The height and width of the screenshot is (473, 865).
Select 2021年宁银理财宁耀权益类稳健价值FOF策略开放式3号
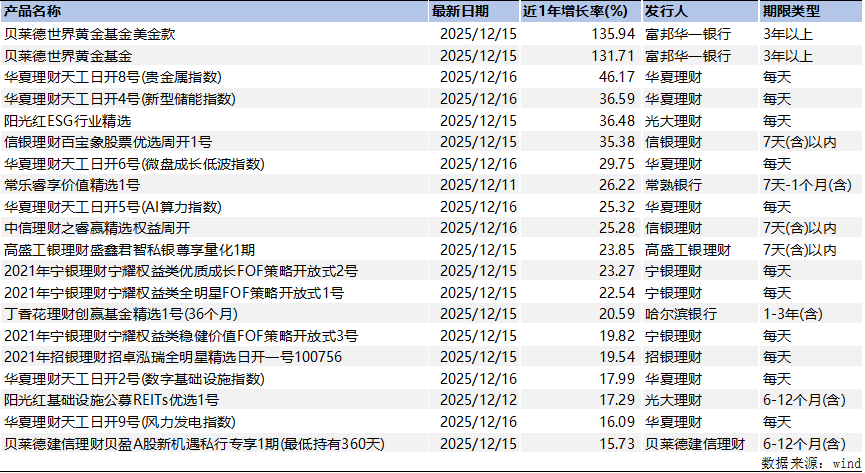(181, 336)
